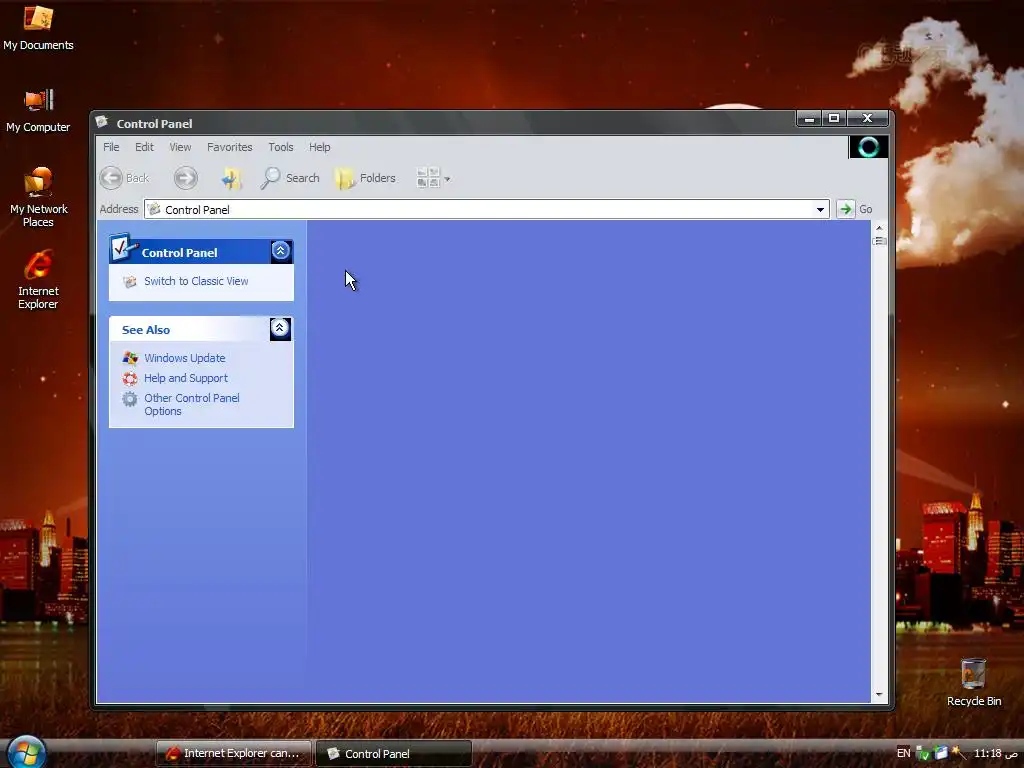Open Help and Support link

pyautogui.click(x=186, y=378)
